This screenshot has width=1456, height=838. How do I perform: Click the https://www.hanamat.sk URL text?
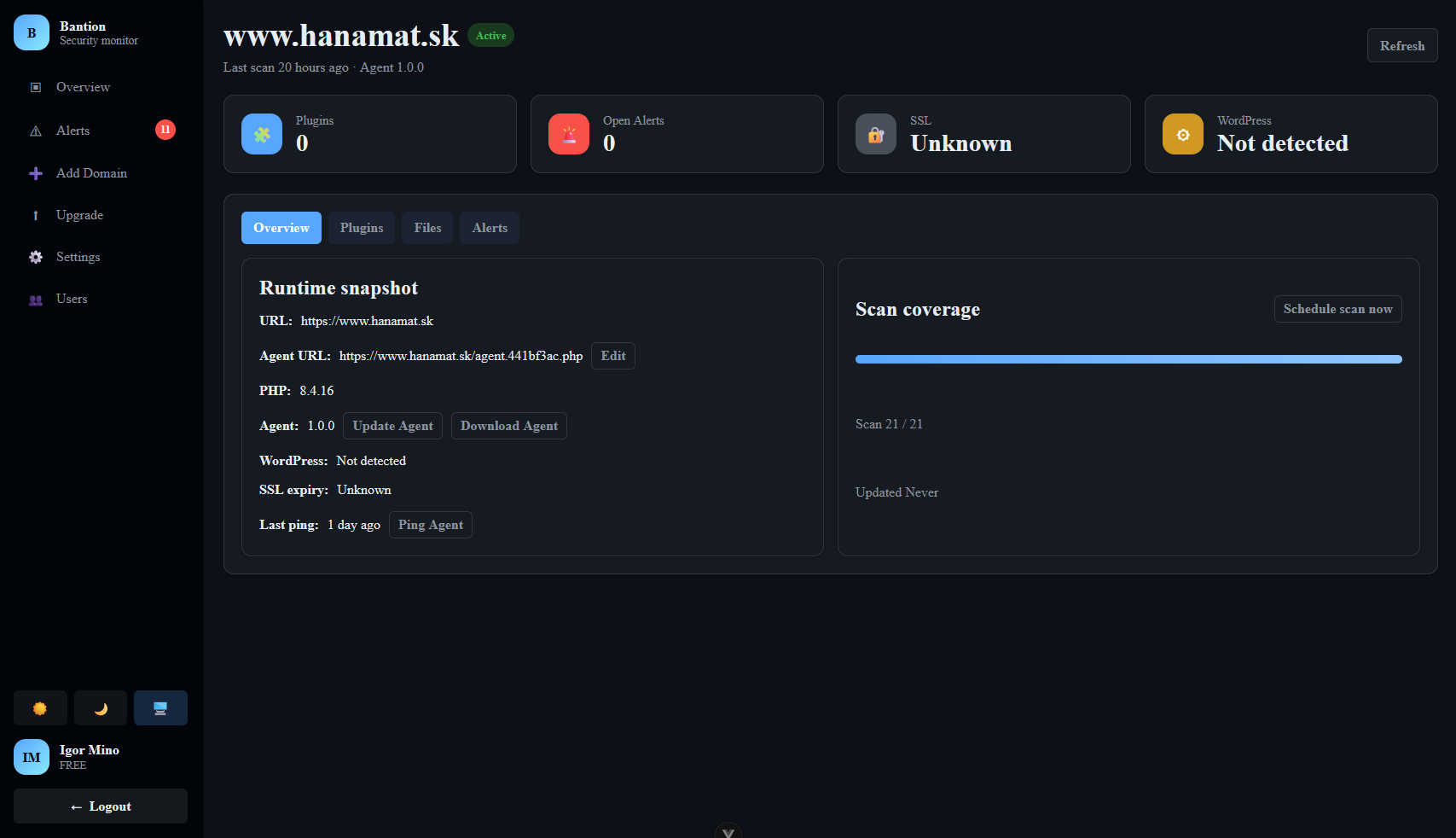367,321
